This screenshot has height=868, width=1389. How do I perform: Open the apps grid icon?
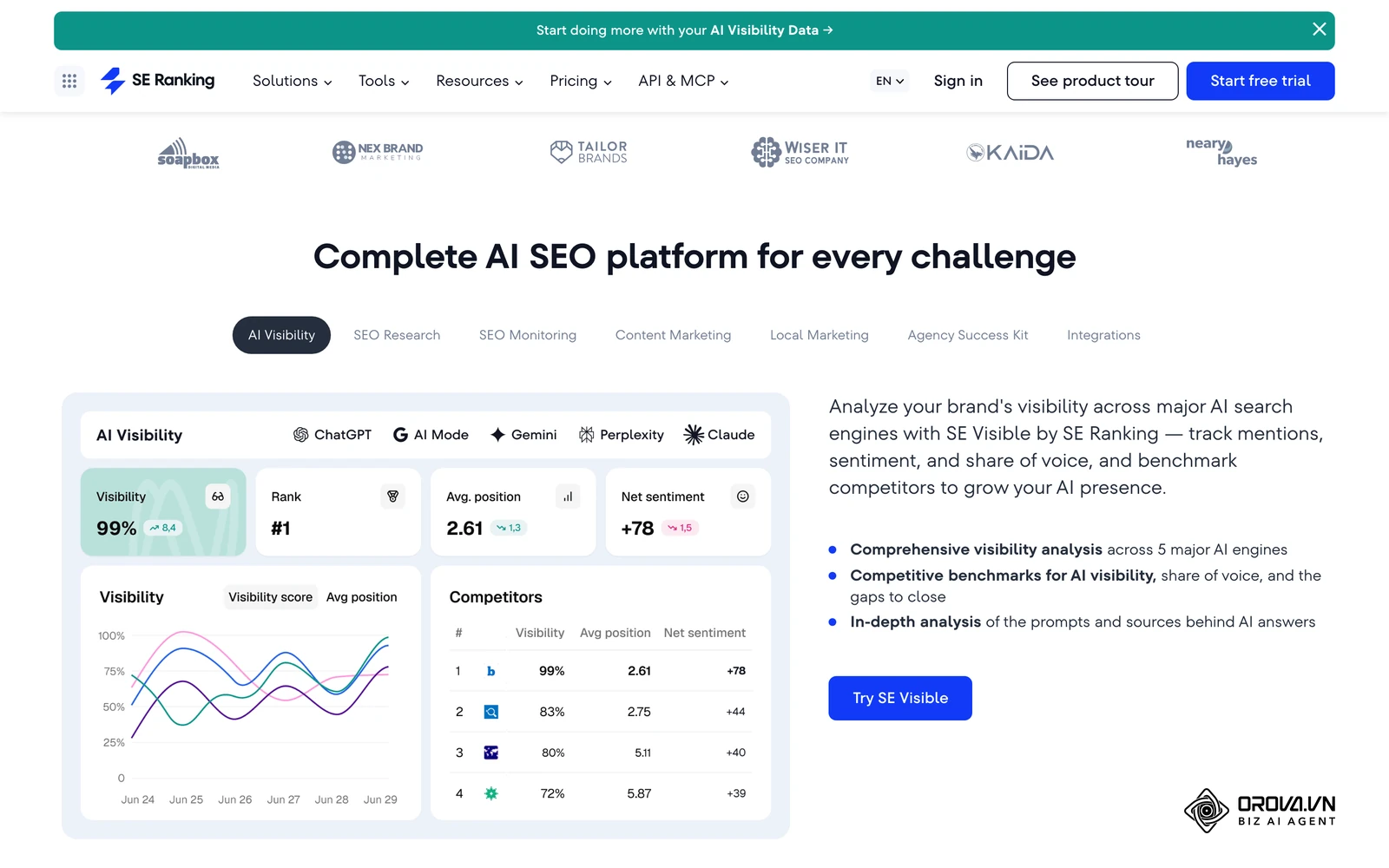(69, 81)
